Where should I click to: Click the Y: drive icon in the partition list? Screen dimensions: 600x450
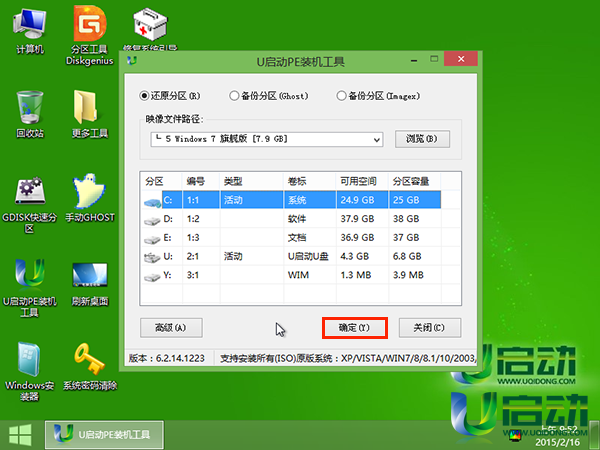click(x=152, y=277)
